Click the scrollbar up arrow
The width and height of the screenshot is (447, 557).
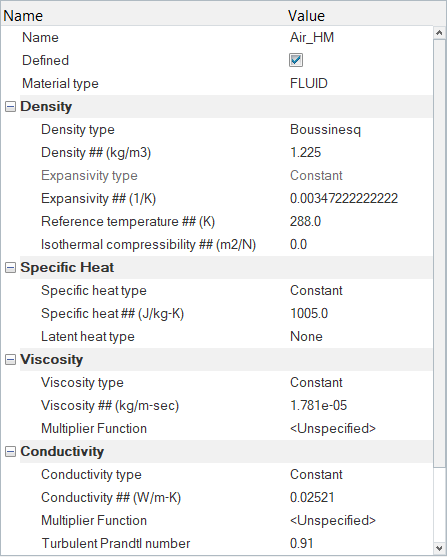click(439, 33)
